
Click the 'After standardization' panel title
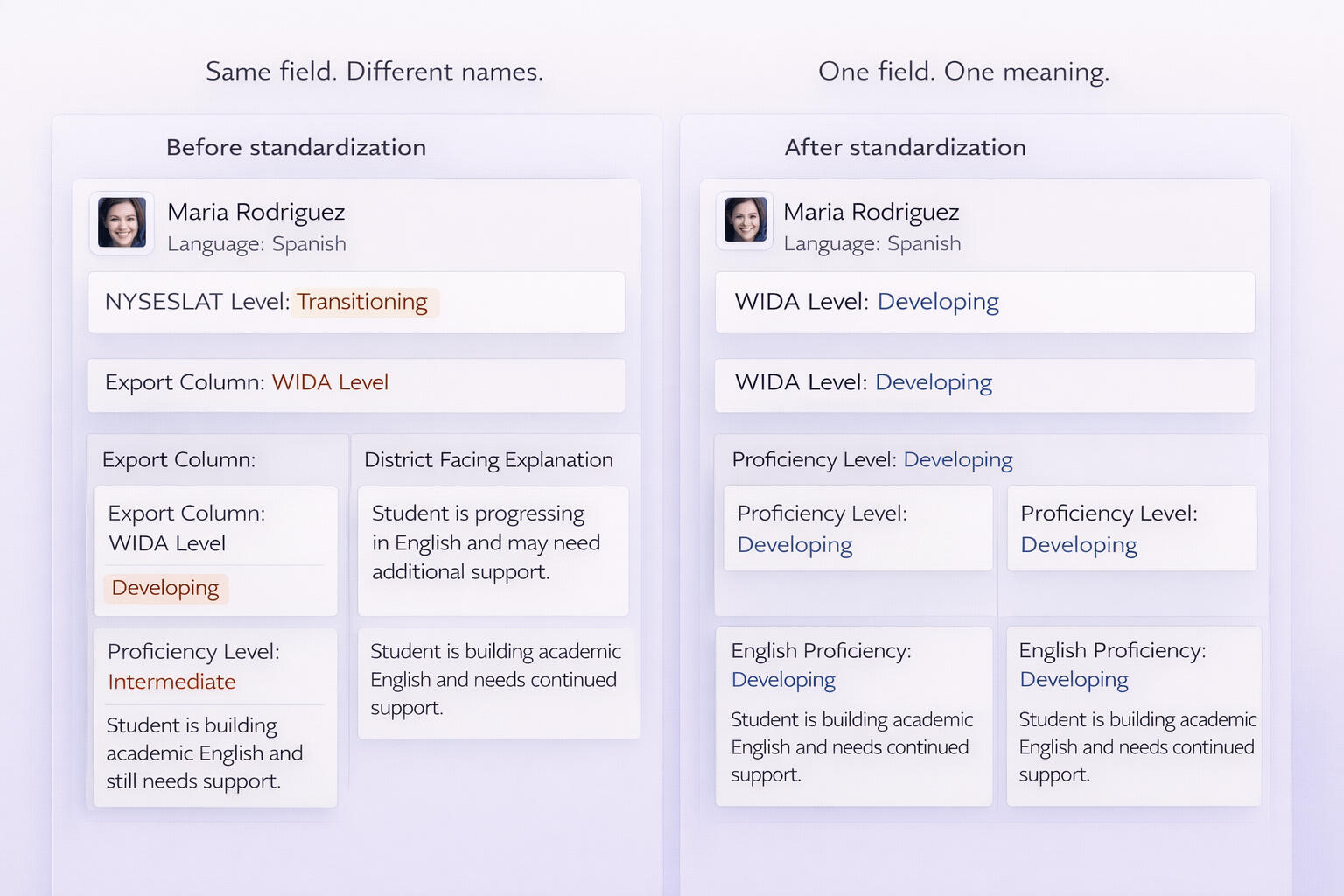[905, 148]
